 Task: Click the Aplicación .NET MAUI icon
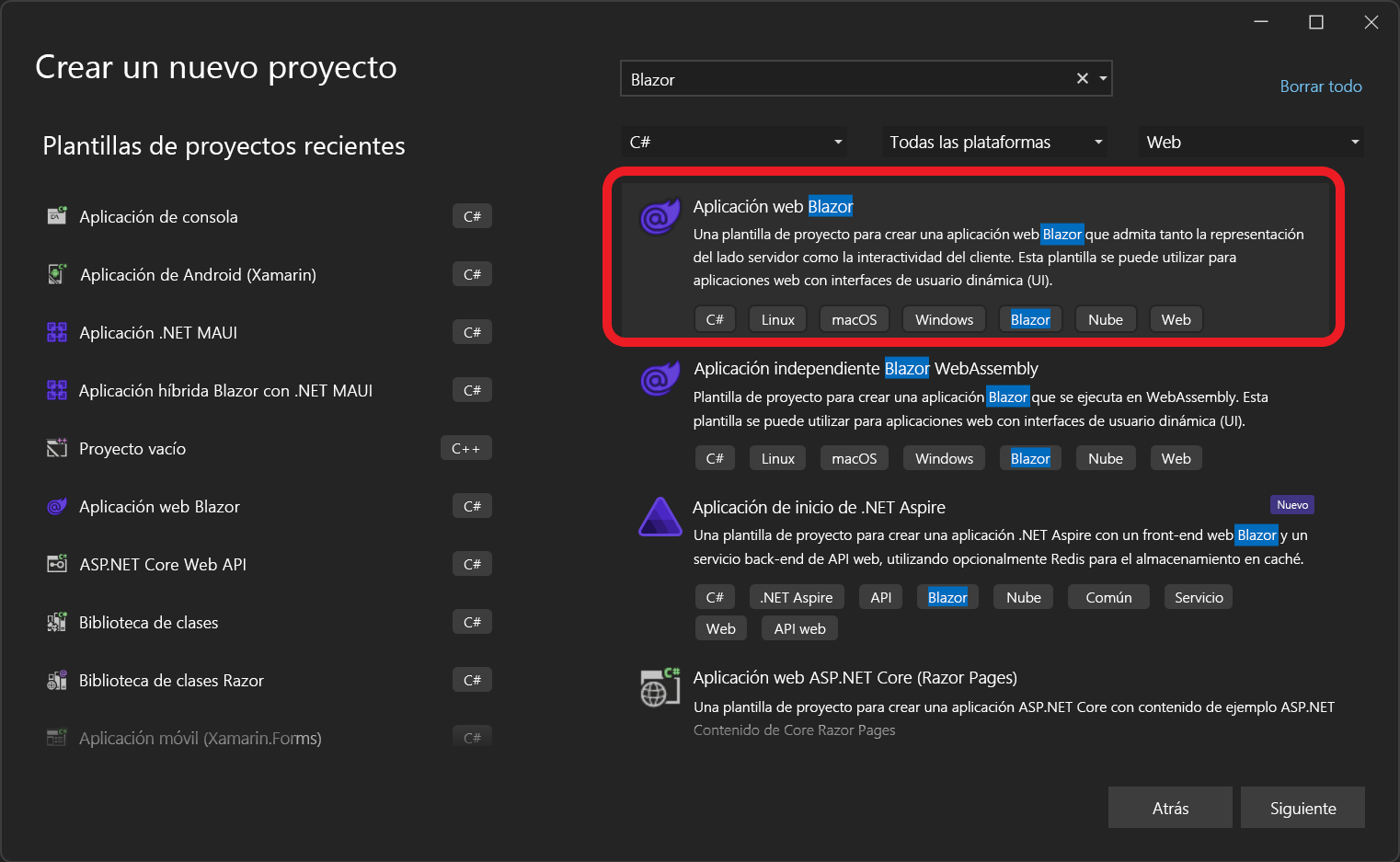click(x=57, y=332)
